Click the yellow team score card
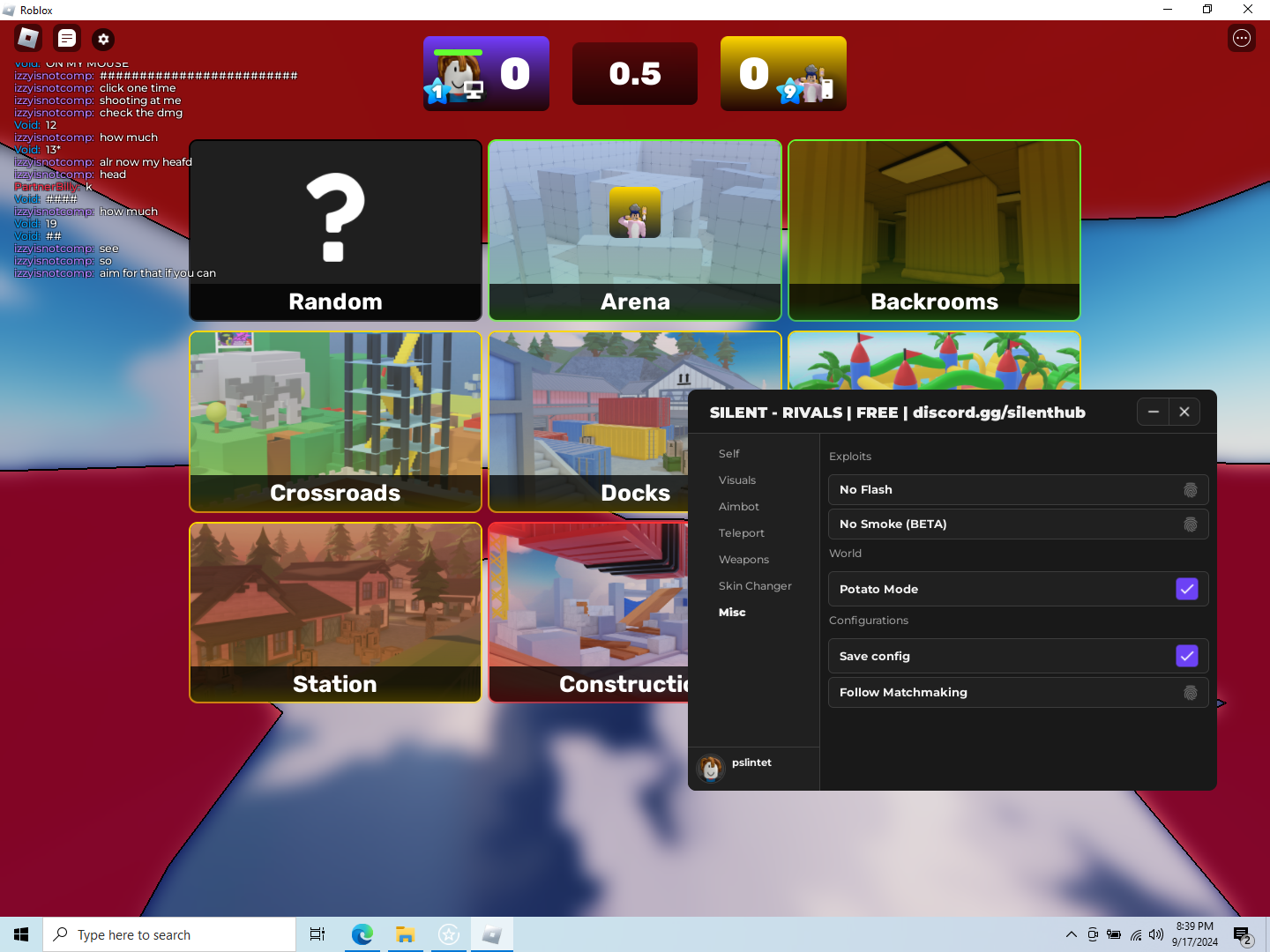 [783, 73]
